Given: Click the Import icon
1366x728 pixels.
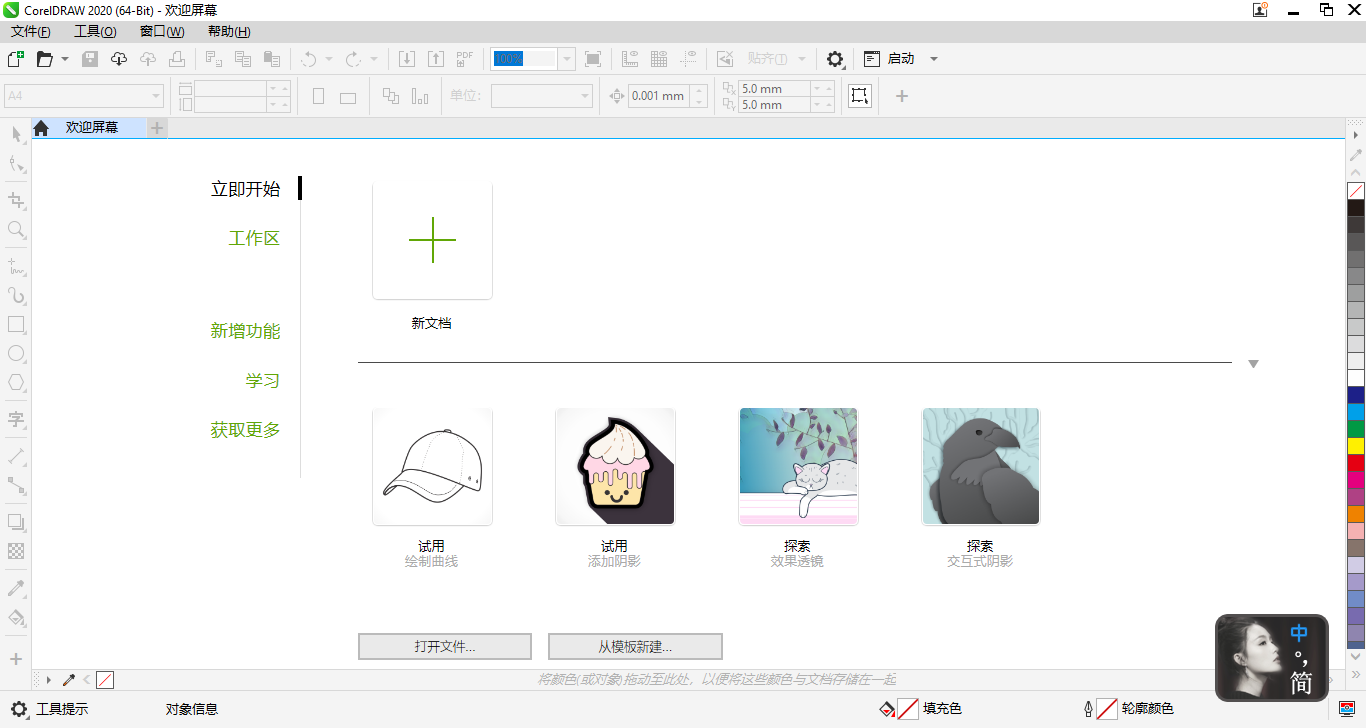Looking at the screenshot, I should 407,59.
